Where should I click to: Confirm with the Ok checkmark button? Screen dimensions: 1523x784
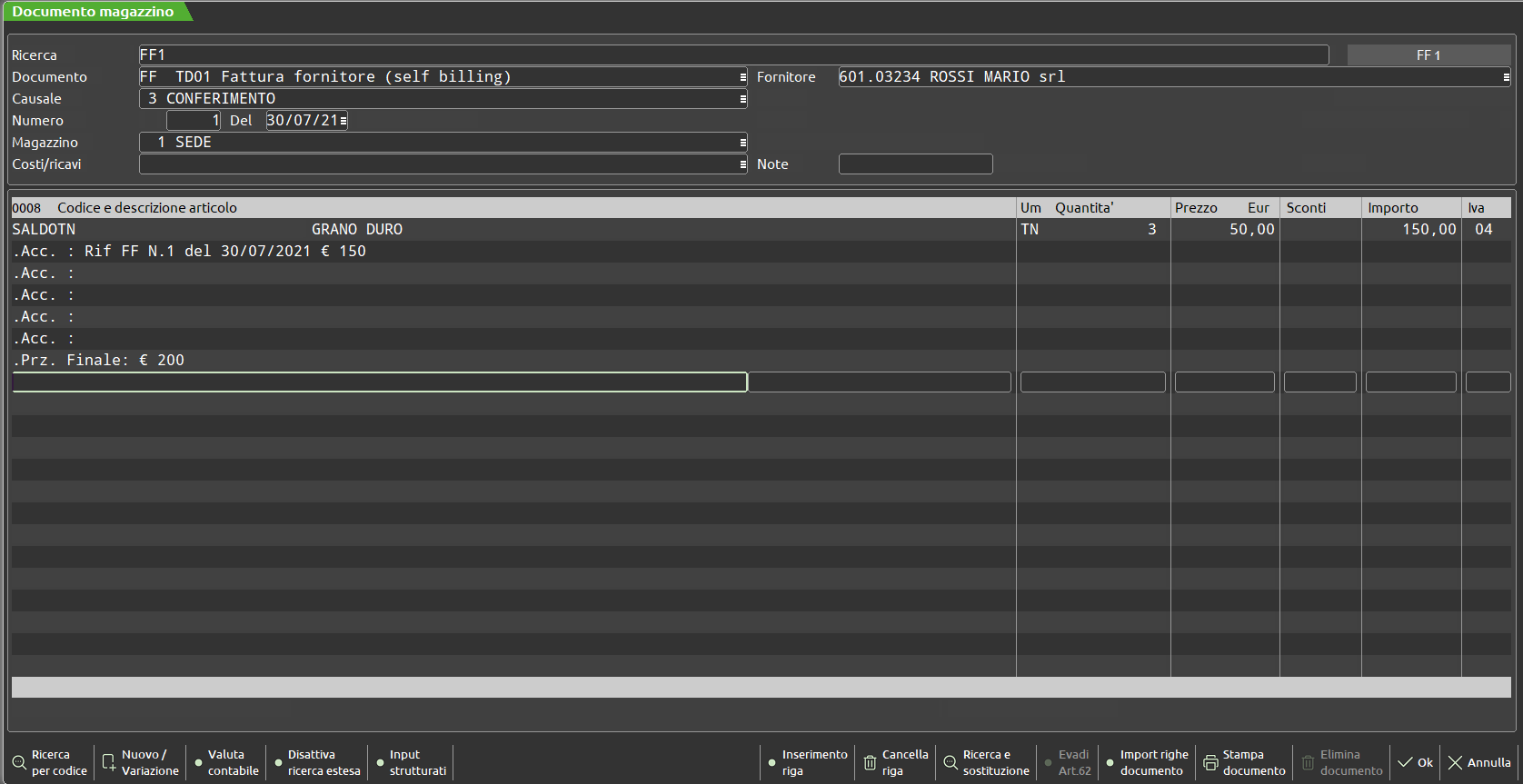(x=1416, y=763)
